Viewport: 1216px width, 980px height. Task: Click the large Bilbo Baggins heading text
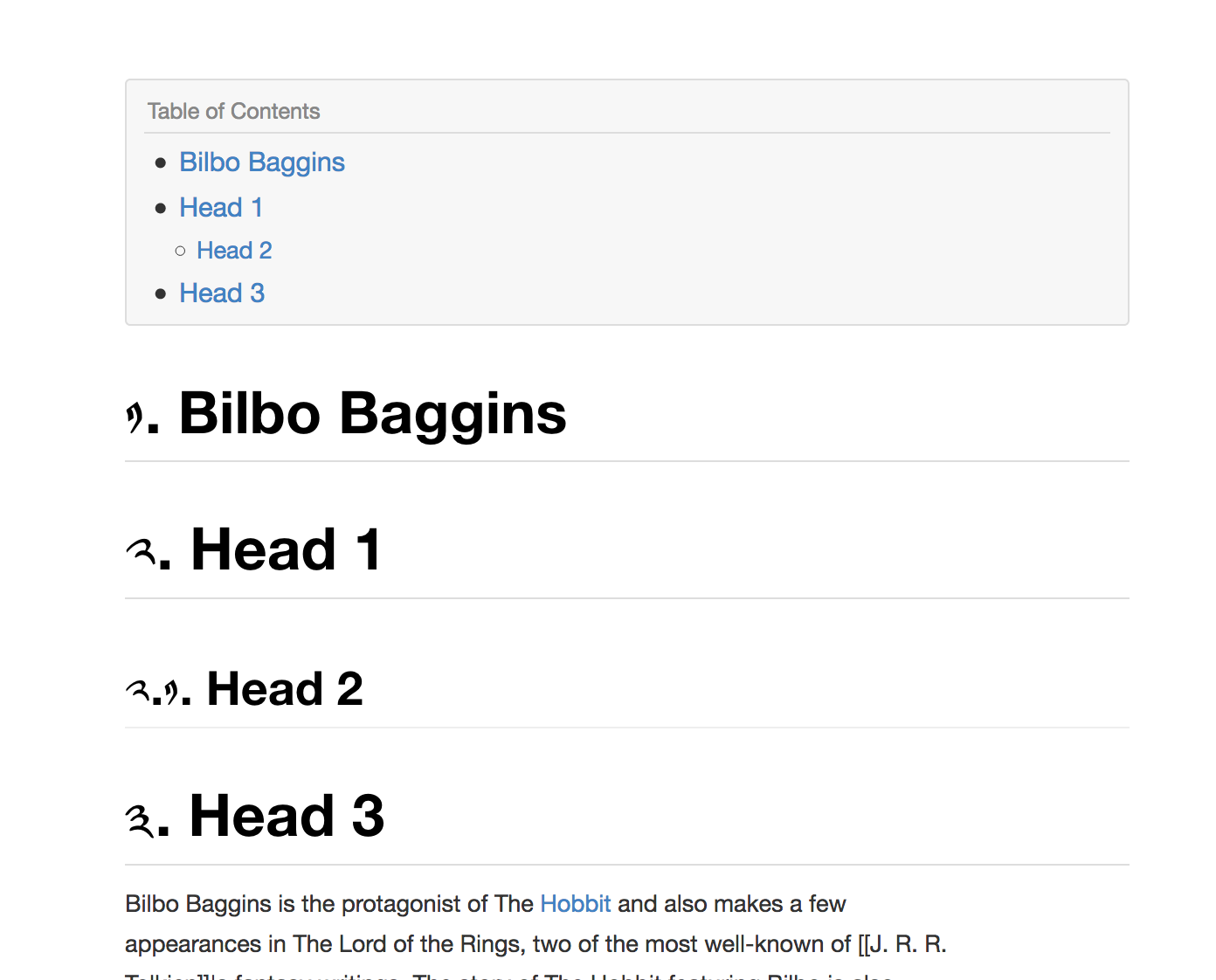click(372, 413)
